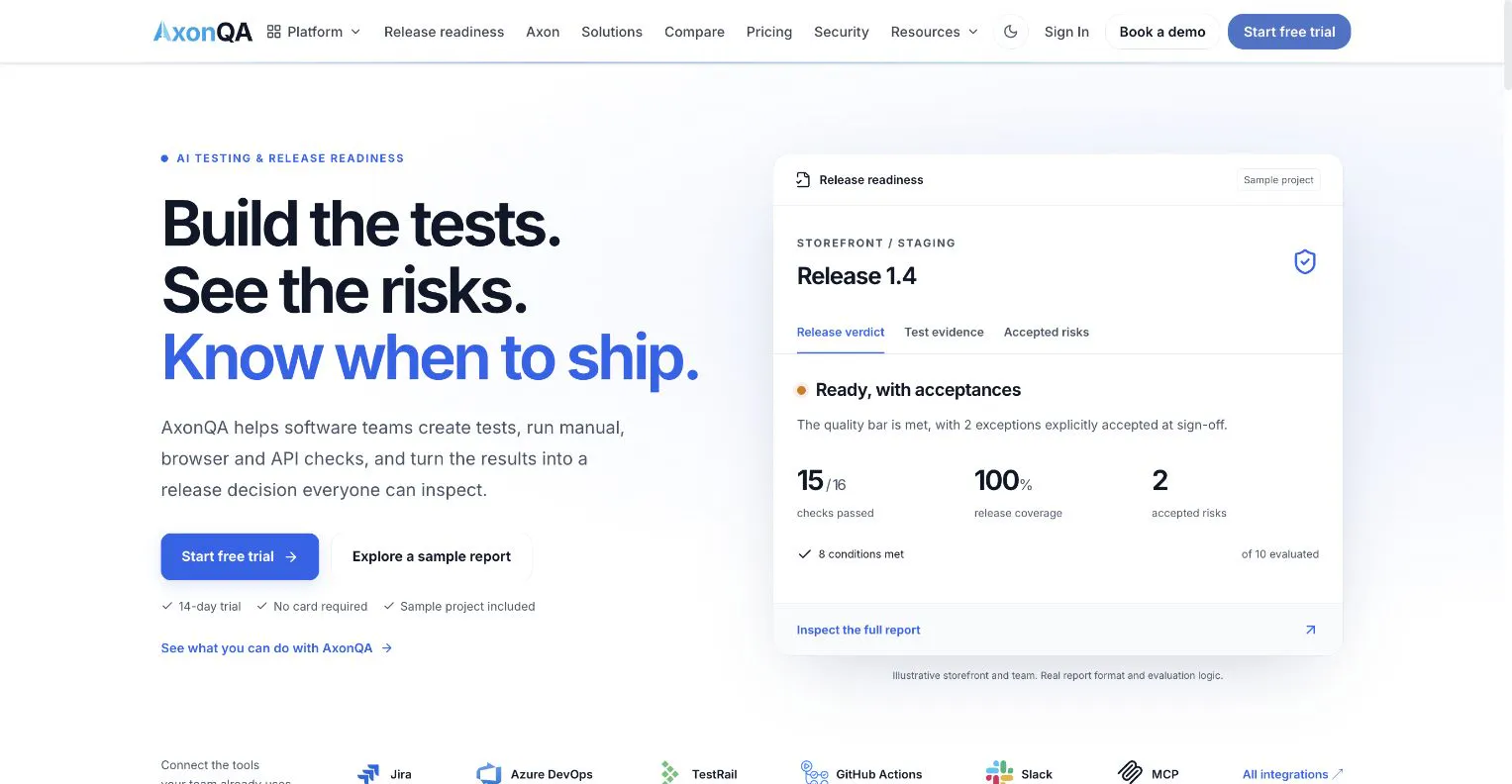Click the AxonQA logo
1512x784 pixels.
click(x=203, y=32)
